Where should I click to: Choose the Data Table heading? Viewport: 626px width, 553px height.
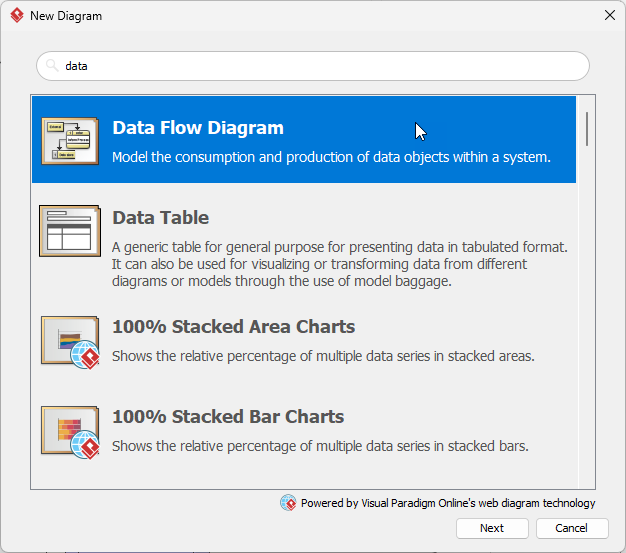coord(161,217)
